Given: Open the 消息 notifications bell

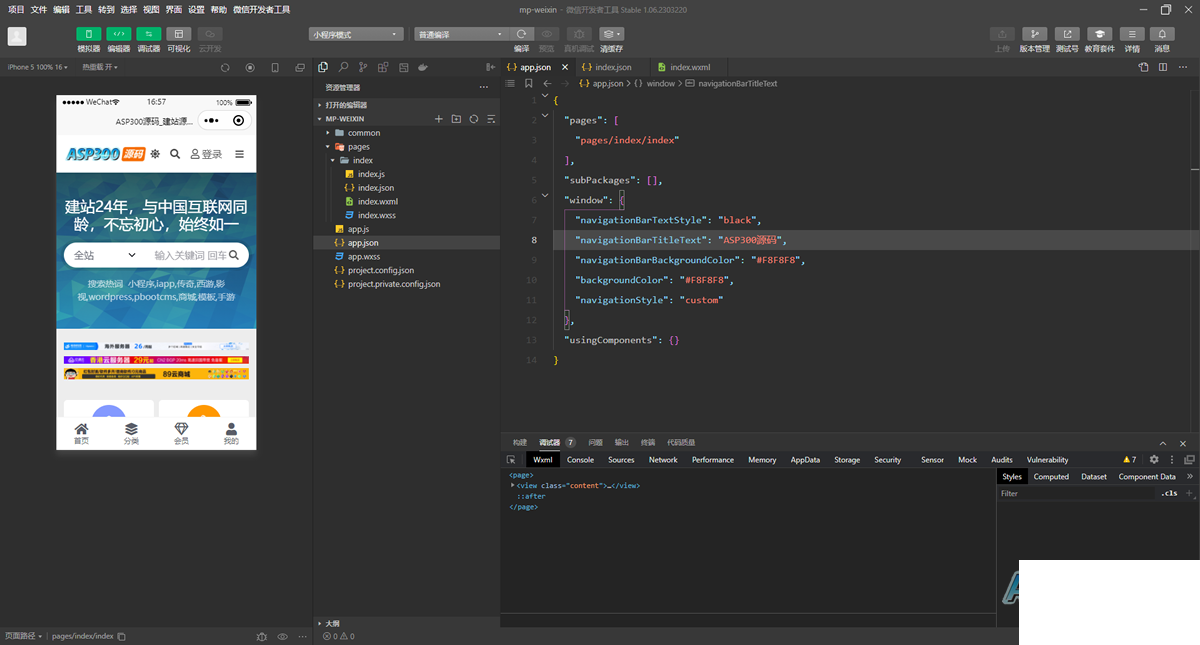Looking at the screenshot, I should coord(1162,34).
